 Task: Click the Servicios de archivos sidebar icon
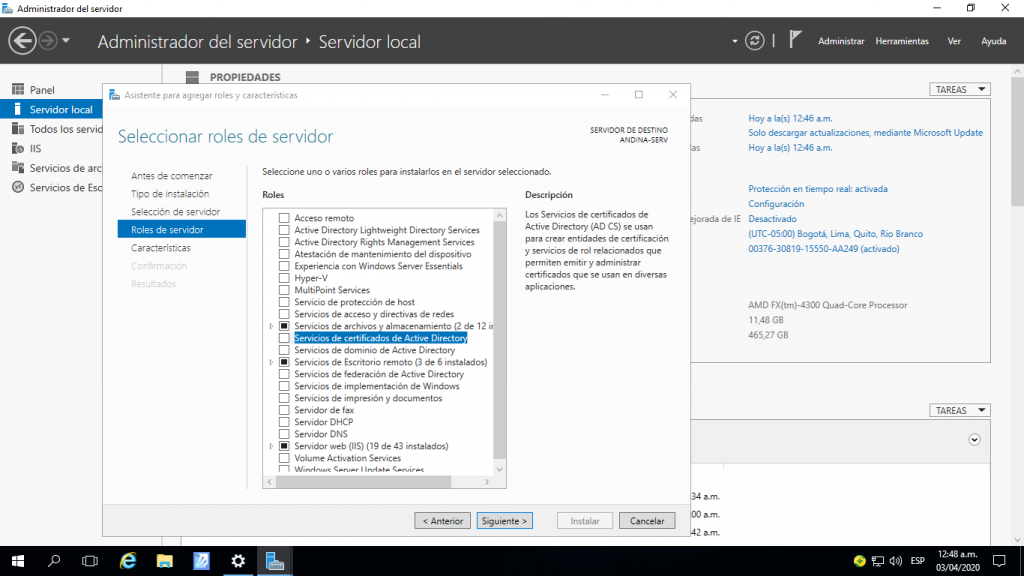tap(18, 168)
